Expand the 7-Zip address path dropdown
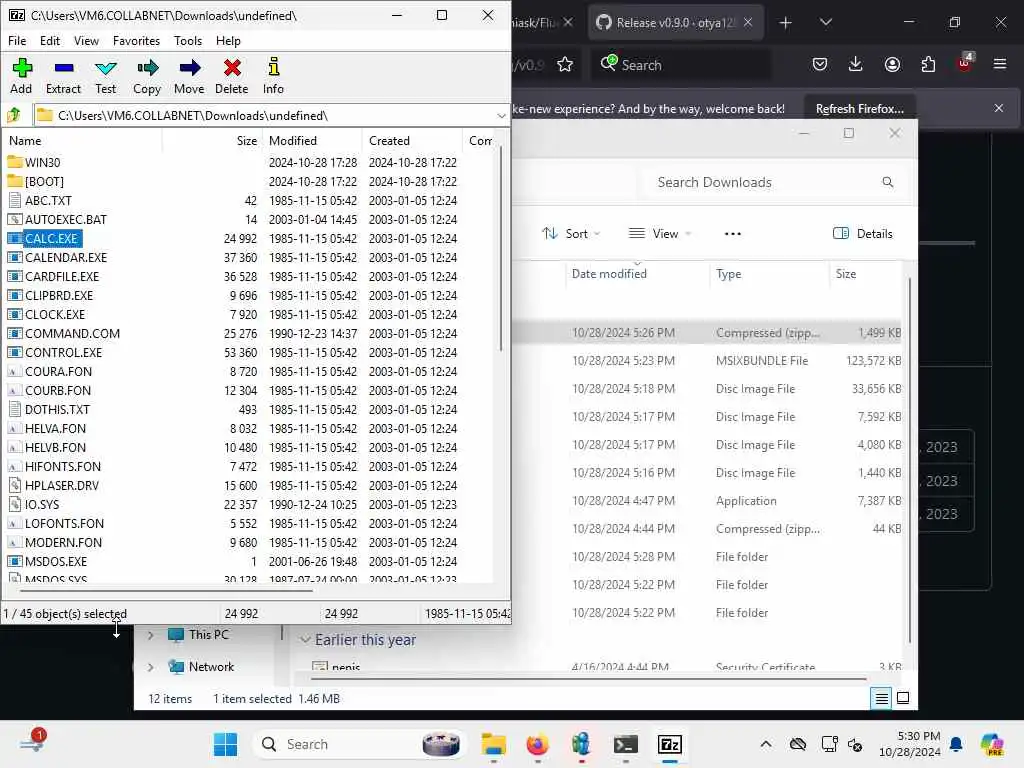This screenshot has height=768, width=1024. pos(501,116)
